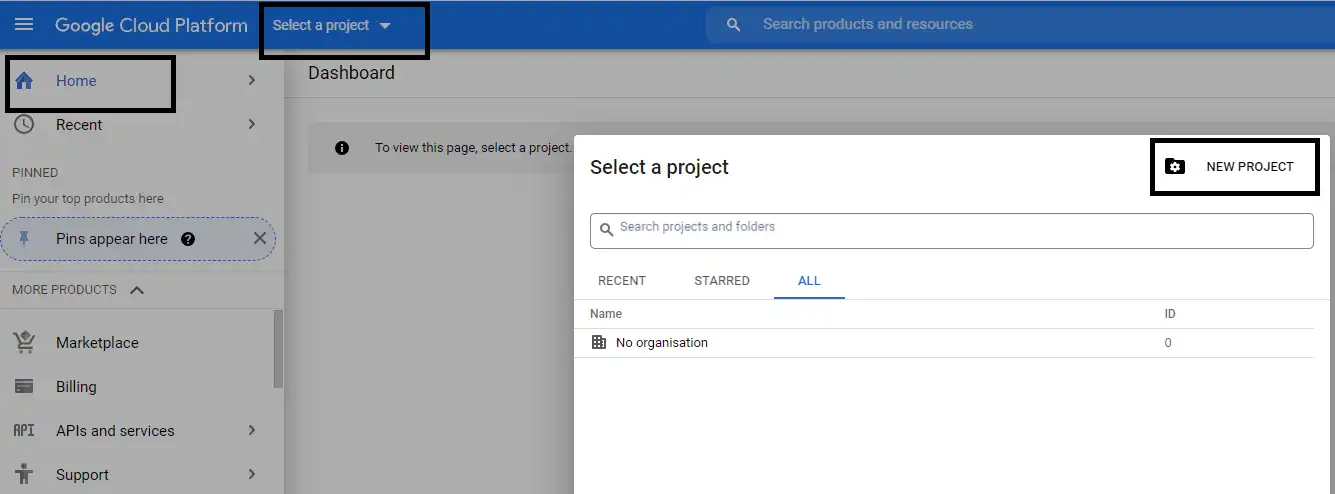Expand the Home submenu chevron

pos(252,81)
